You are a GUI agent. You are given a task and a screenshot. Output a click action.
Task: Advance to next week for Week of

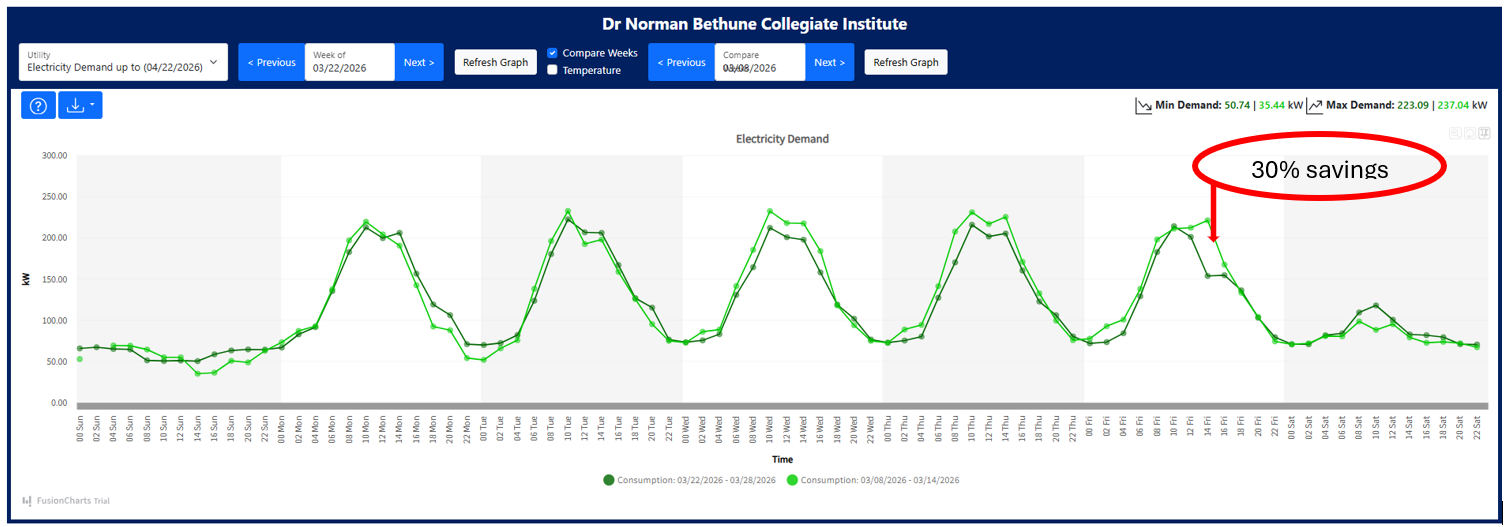point(418,62)
